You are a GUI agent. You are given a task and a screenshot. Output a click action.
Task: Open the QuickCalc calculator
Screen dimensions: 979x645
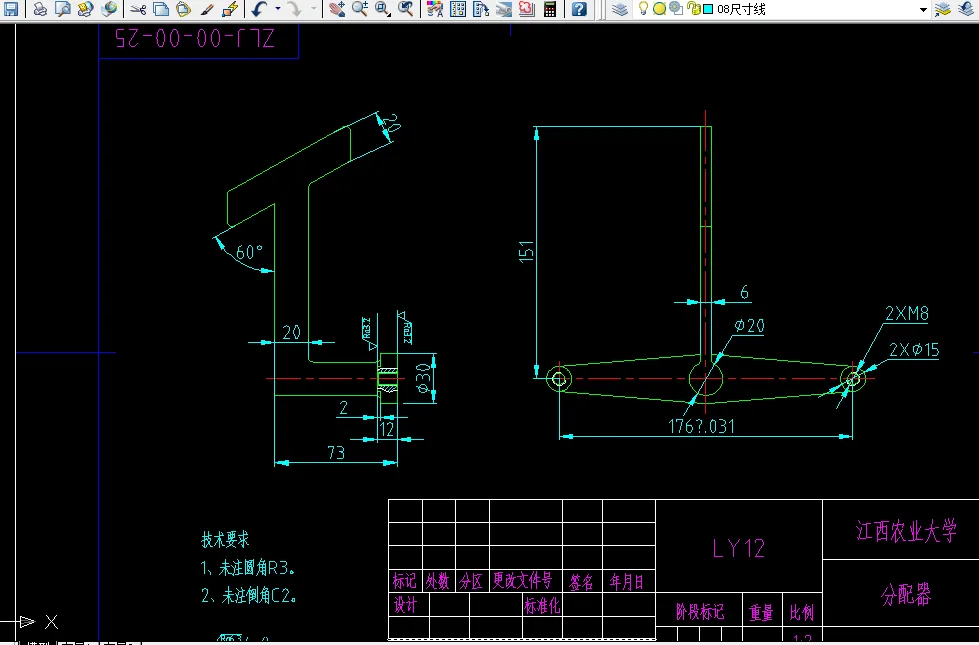pyautogui.click(x=550, y=9)
